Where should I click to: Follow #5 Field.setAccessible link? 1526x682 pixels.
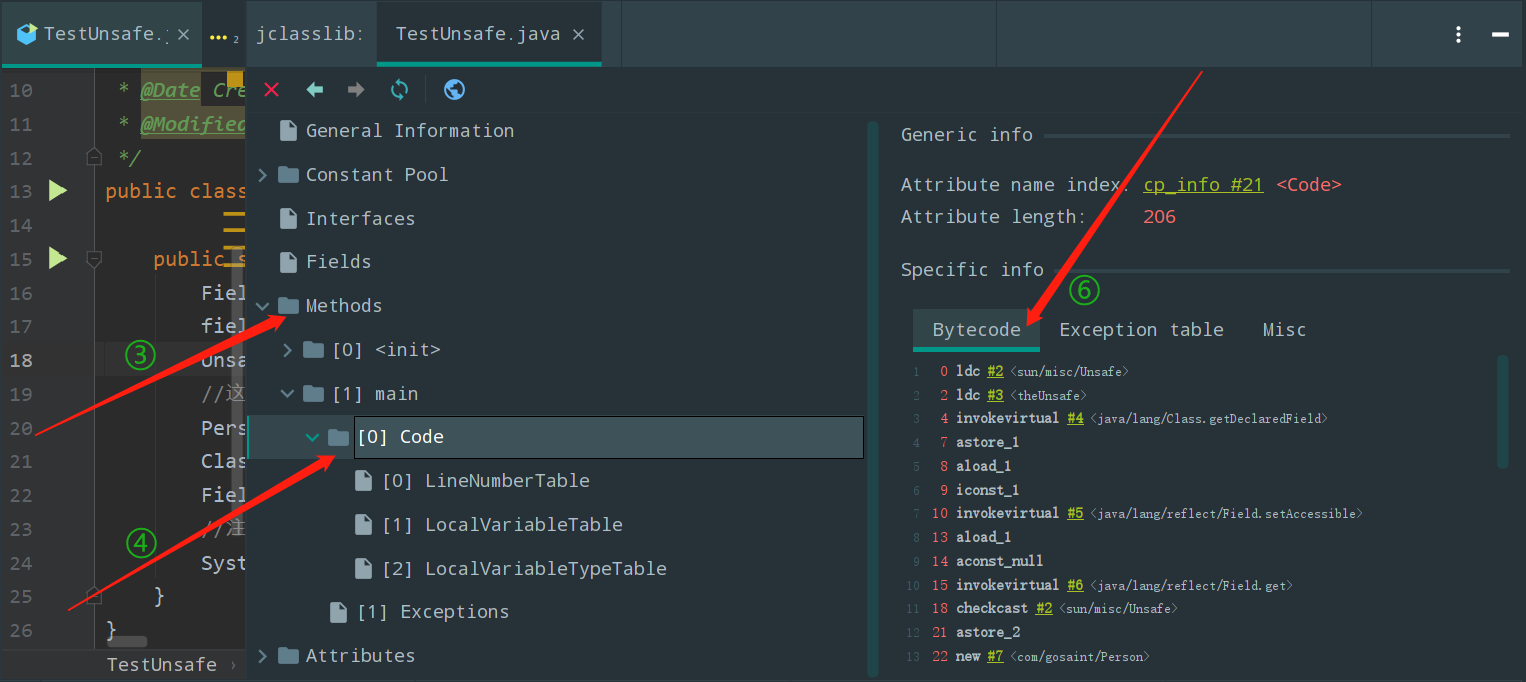pos(1075,513)
